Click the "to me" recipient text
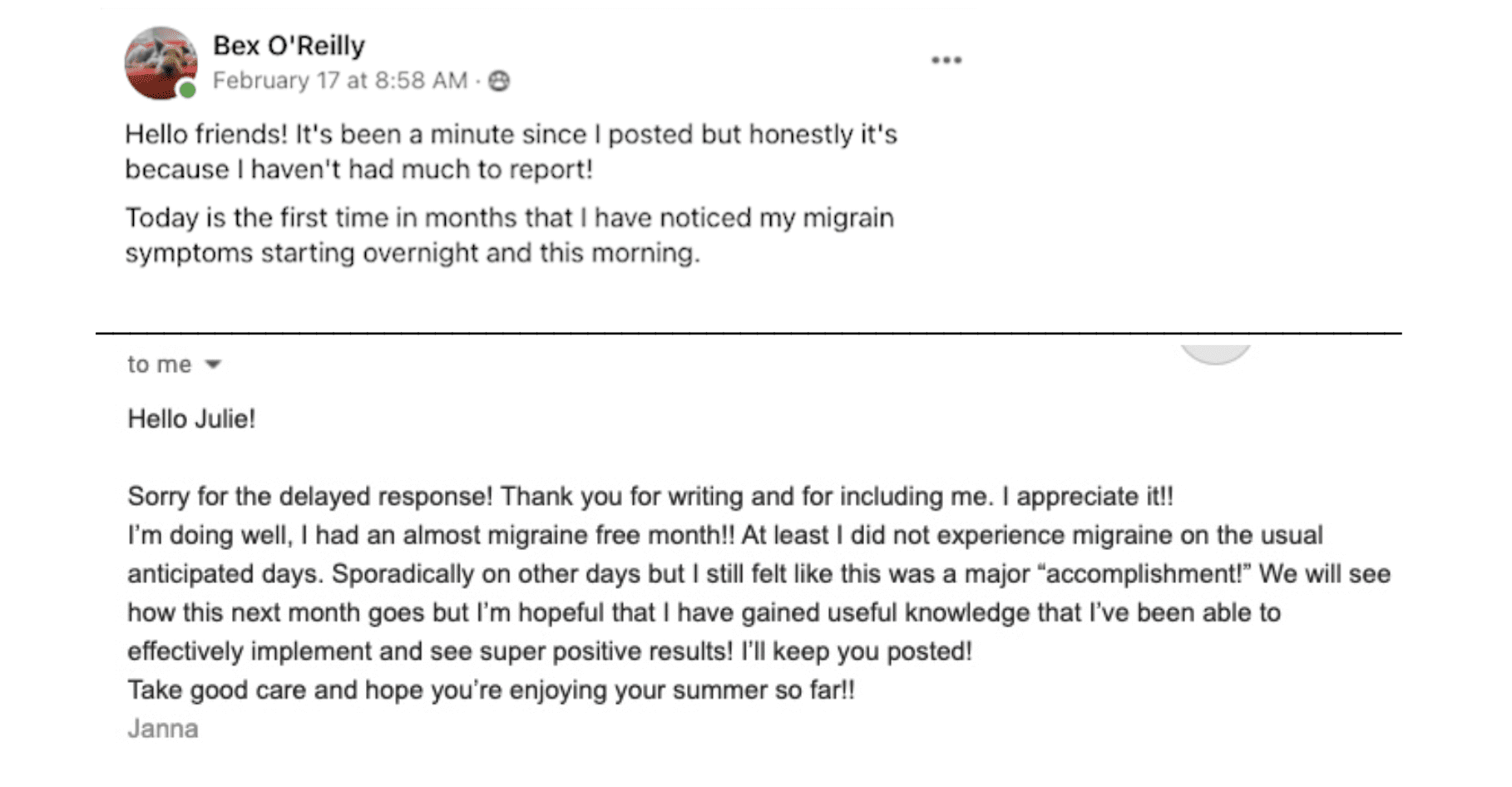 (159, 364)
